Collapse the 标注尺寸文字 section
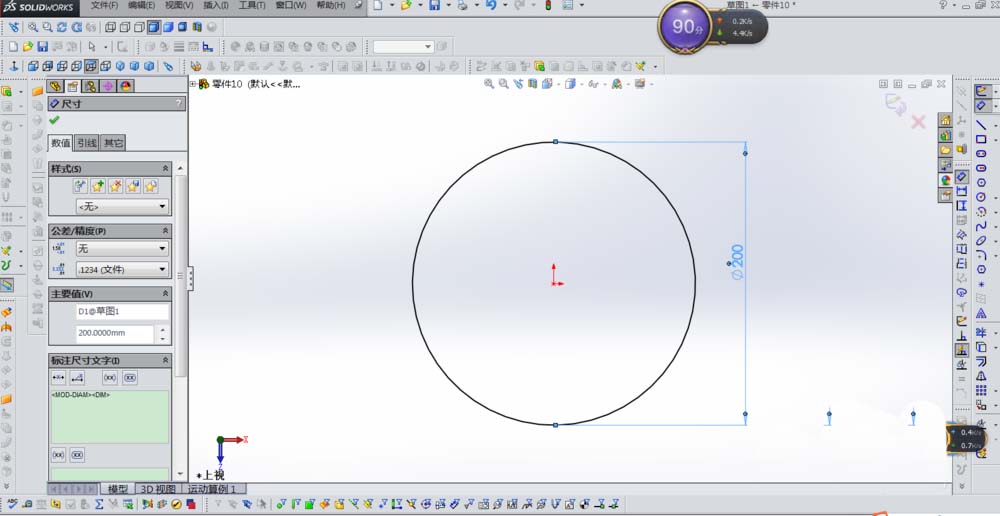The width and height of the screenshot is (1000, 516). click(x=166, y=360)
